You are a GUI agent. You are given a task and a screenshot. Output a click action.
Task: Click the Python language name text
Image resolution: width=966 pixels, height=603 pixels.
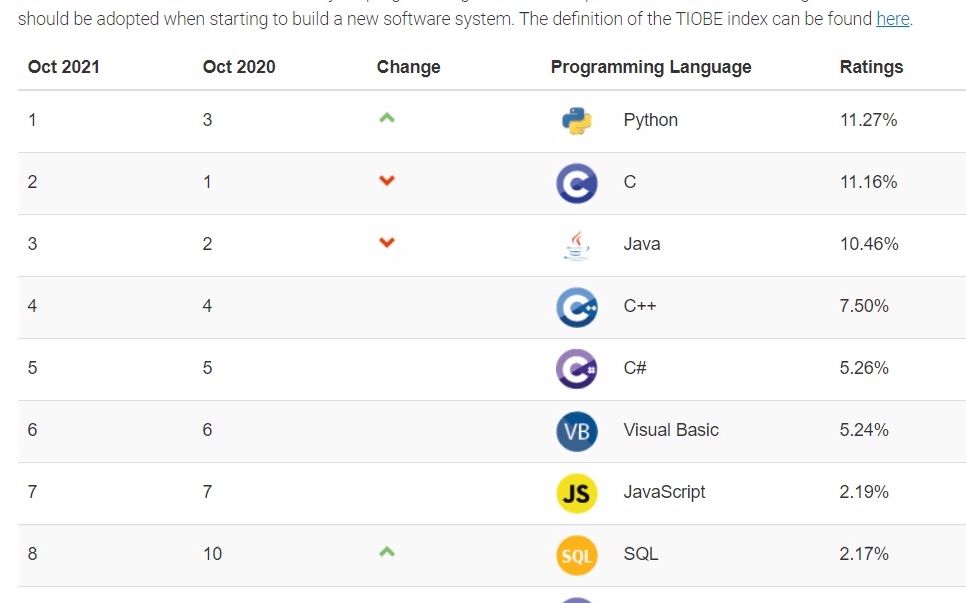(650, 120)
